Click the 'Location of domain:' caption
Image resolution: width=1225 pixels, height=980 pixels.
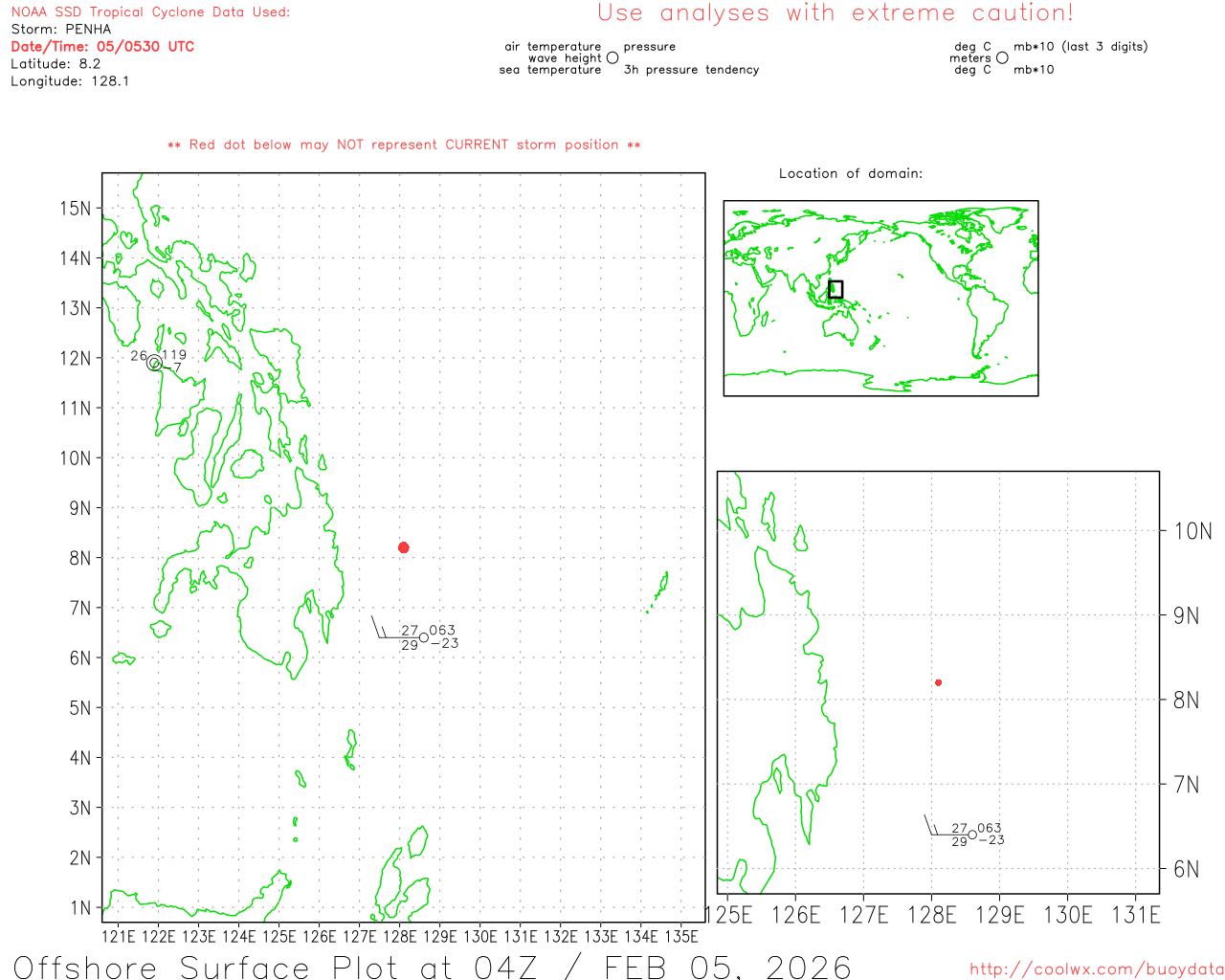tap(850, 173)
